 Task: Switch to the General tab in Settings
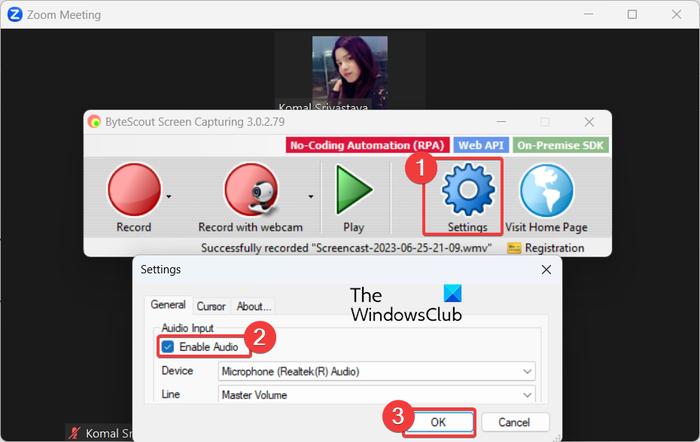pos(168,305)
